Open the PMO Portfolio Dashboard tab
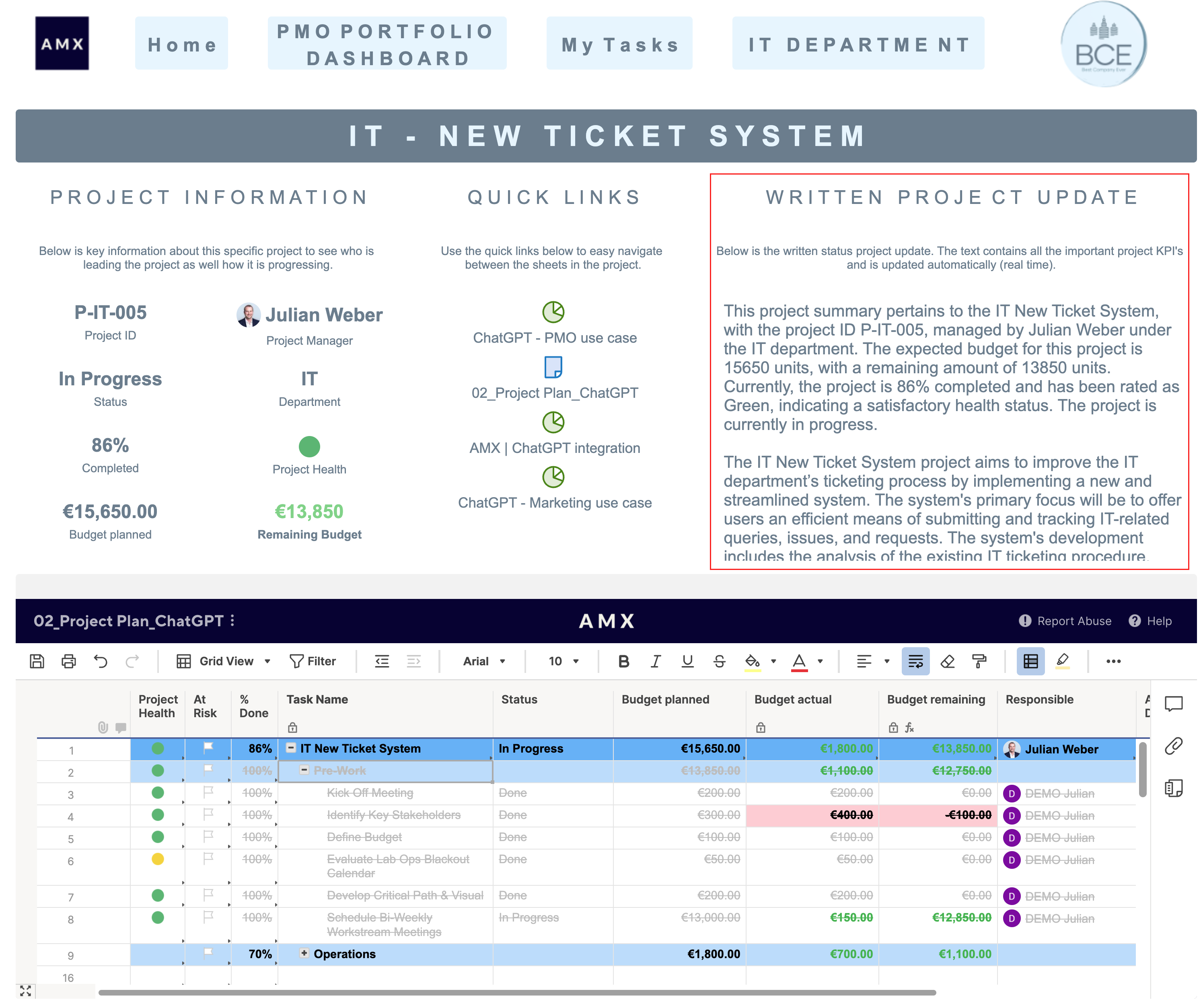Viewport: 1201px width, 1008px height. click(x=387, y=45)
